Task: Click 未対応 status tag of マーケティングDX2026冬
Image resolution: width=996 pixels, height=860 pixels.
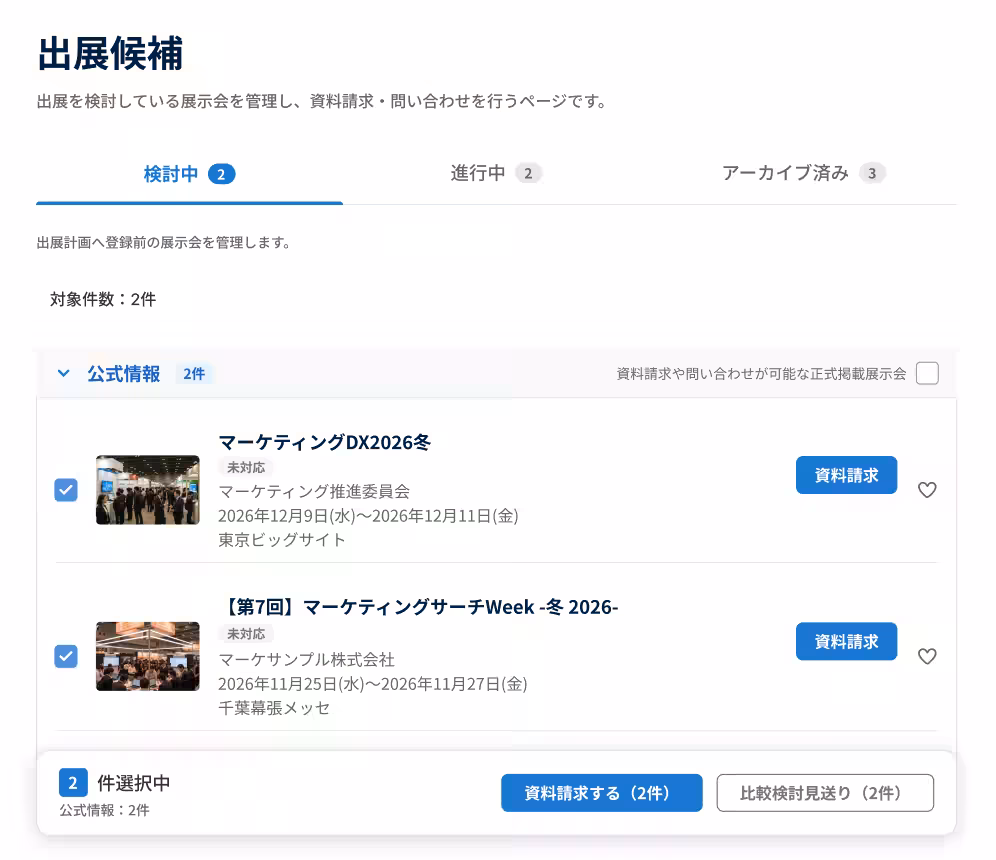Action: [246, 467]
